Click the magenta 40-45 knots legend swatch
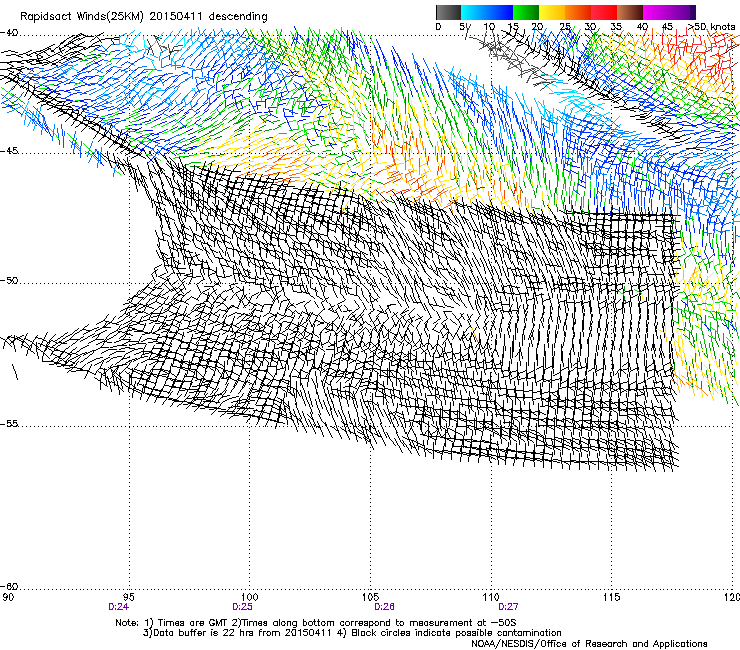 click(x=656, y=12)
